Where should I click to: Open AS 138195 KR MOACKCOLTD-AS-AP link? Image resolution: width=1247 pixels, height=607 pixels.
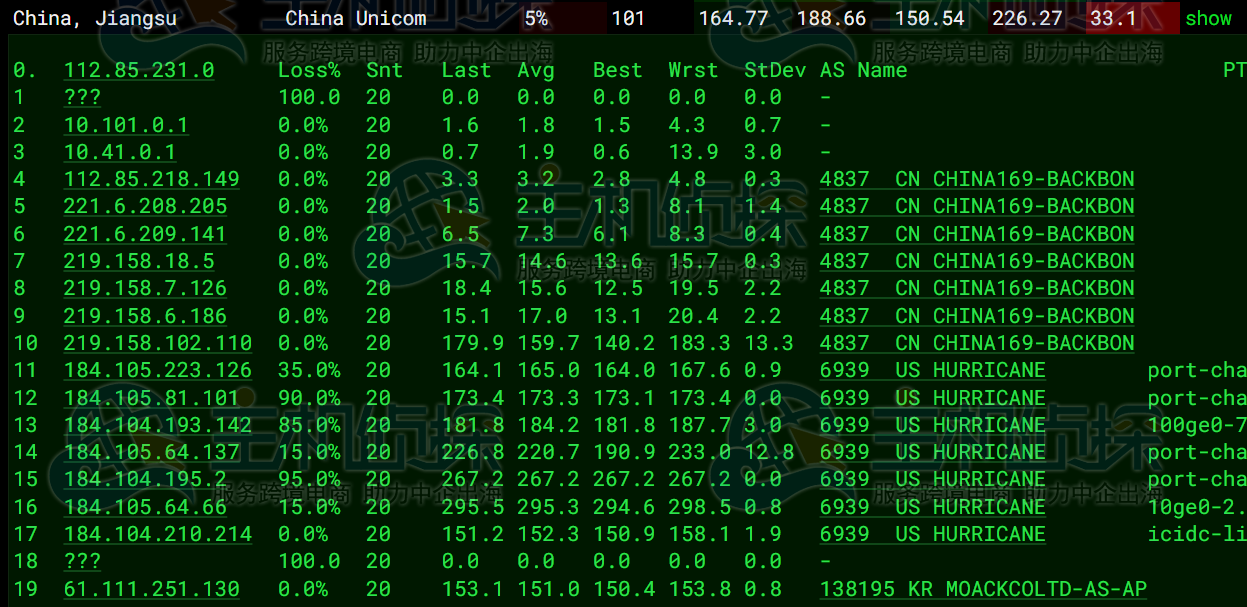click(983, 589)
